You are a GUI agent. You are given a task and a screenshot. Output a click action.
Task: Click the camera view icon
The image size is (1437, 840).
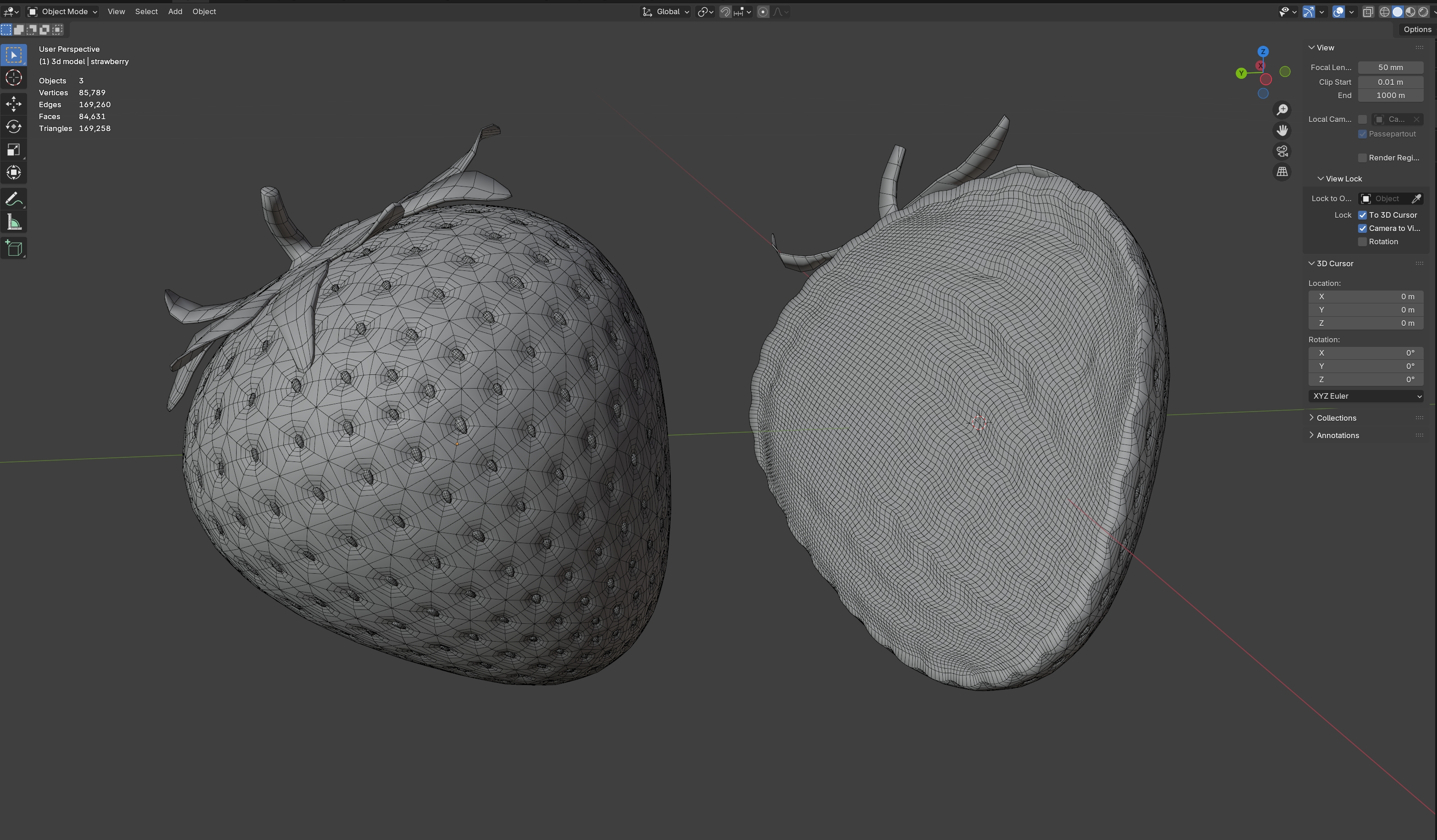point(1282,151)
